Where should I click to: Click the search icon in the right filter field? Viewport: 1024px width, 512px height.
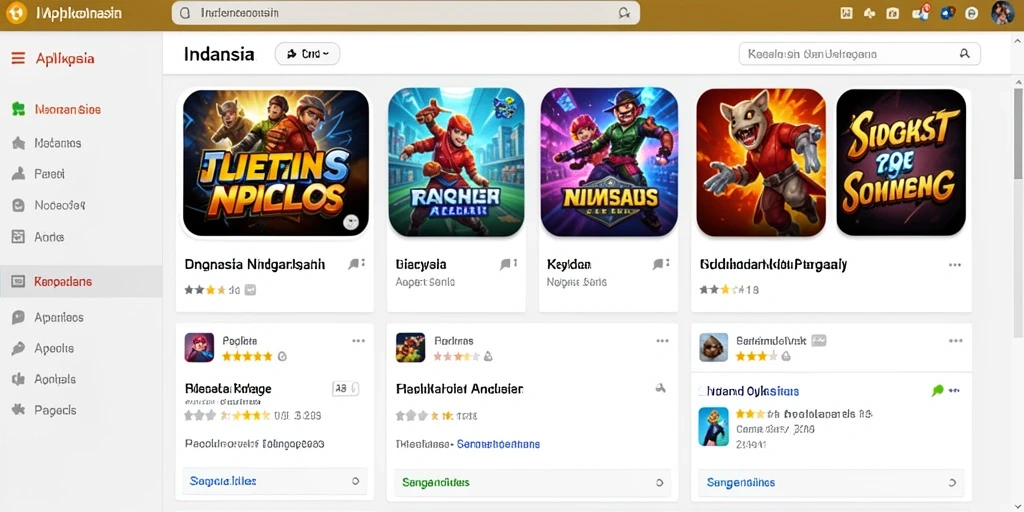click(965, 54)
